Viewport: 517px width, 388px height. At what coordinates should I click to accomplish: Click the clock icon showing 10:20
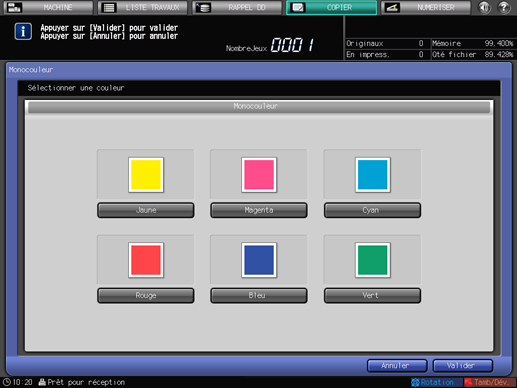coord(7,382)
